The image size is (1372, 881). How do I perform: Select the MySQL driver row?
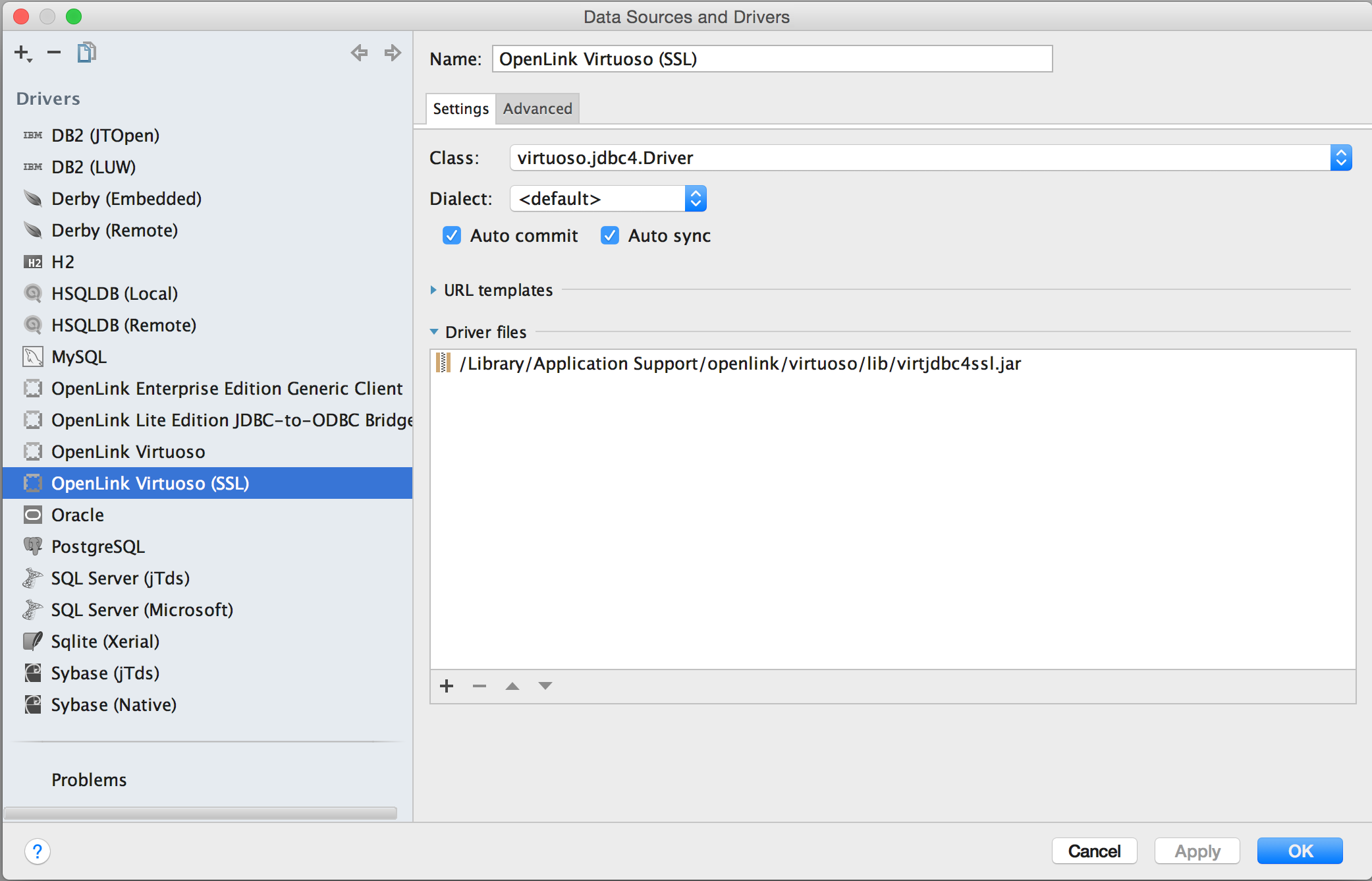(207, 356)
